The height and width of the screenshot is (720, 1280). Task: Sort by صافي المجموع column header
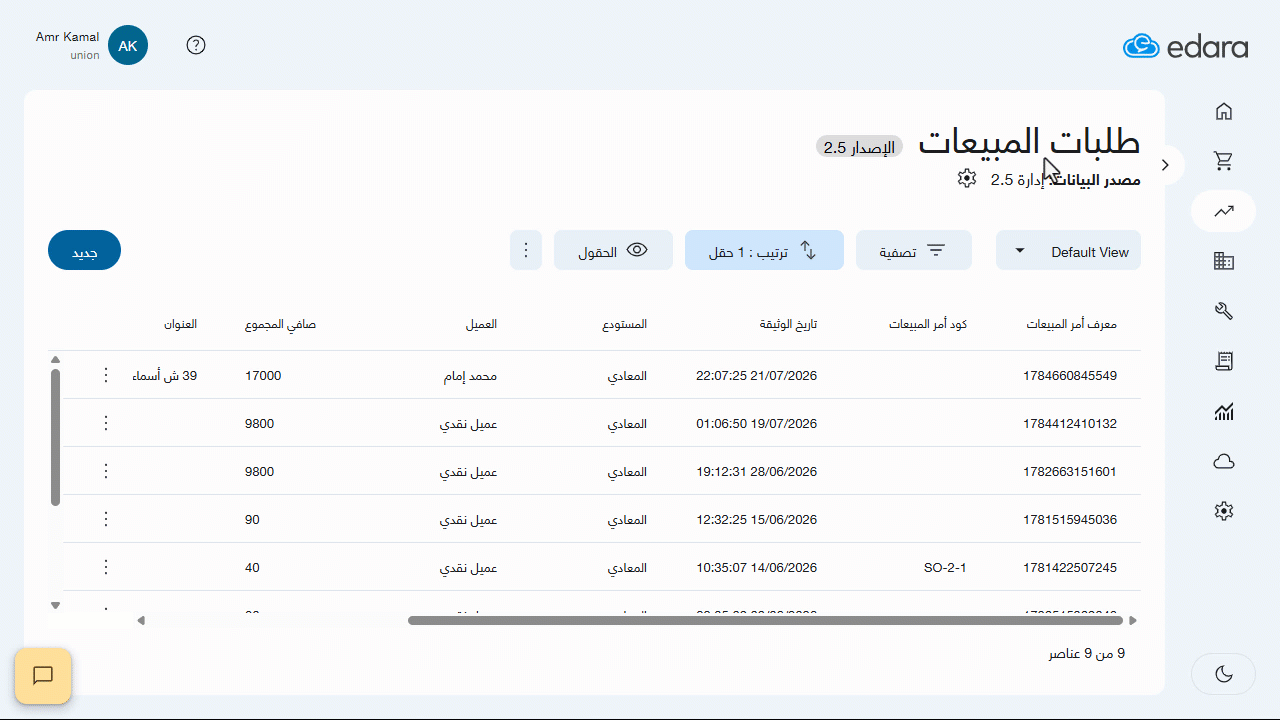[281, 324]
